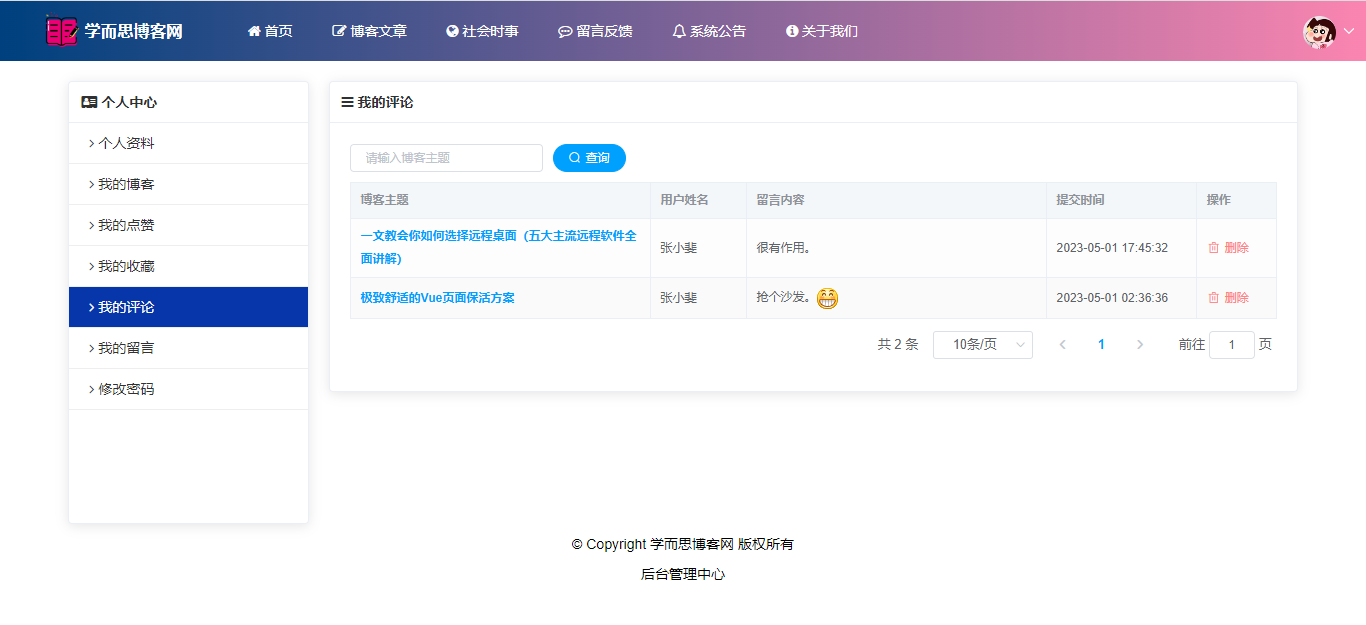Click the 系统公告 bell notification item
This screenshot has height=625, width=1366.
[x=709, y=31]
